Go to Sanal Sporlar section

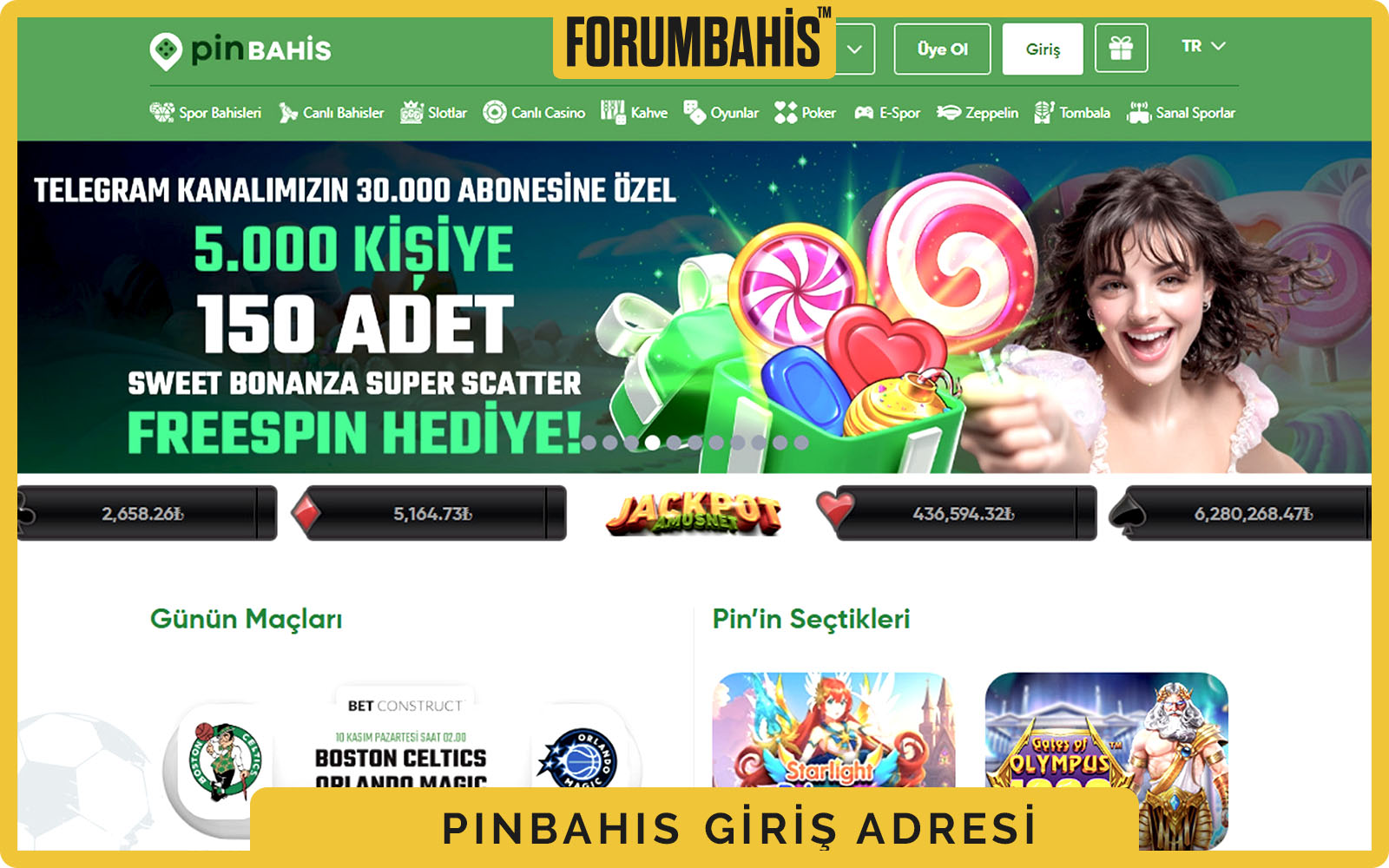coord(1181,112)
